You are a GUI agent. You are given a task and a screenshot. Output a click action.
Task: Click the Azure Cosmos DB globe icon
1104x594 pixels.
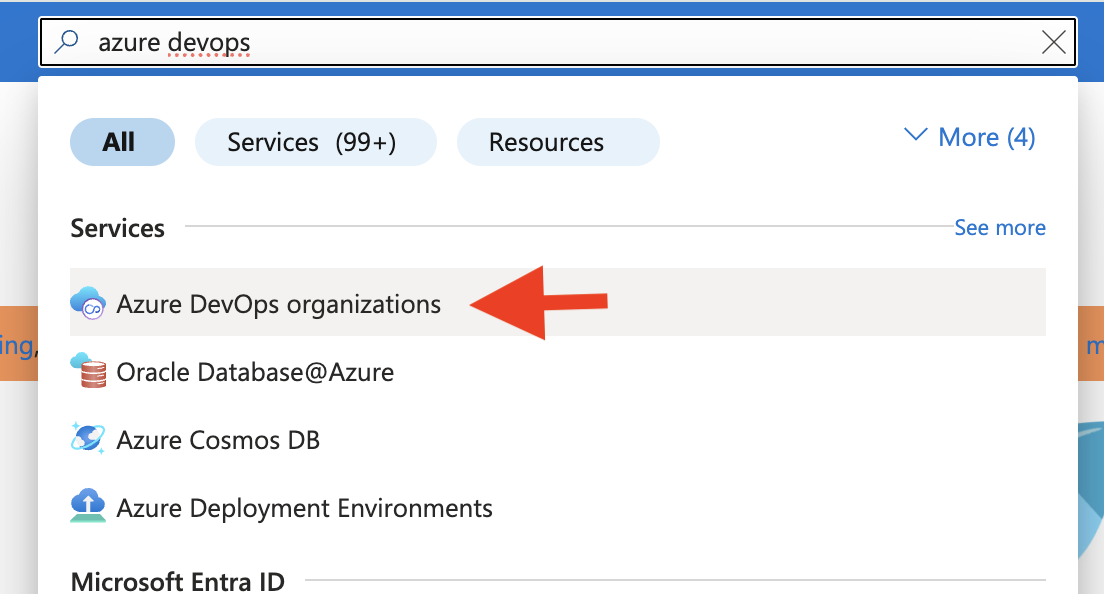pos(89,439)
